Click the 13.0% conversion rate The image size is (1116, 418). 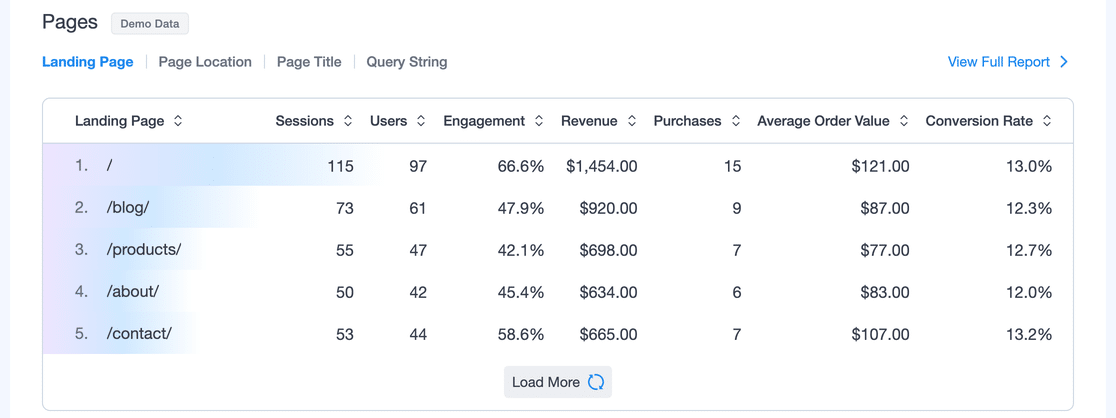(1029, 167)
